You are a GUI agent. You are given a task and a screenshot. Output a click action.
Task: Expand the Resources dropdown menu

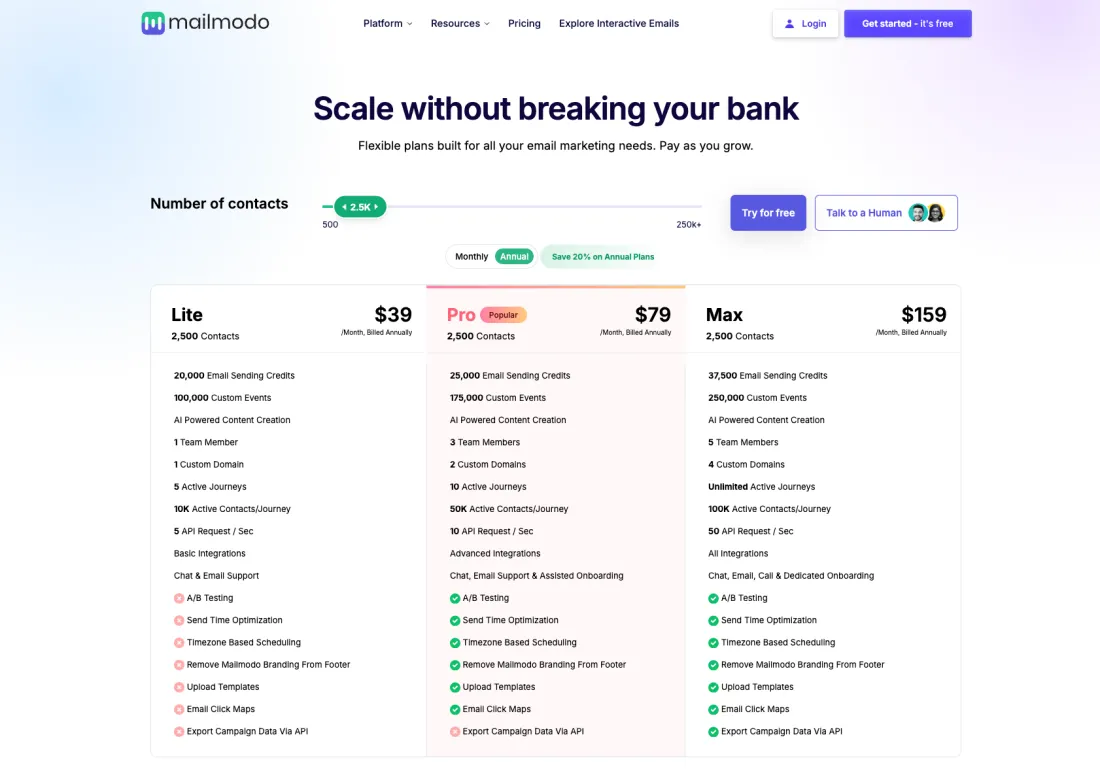tap(460, 23)
